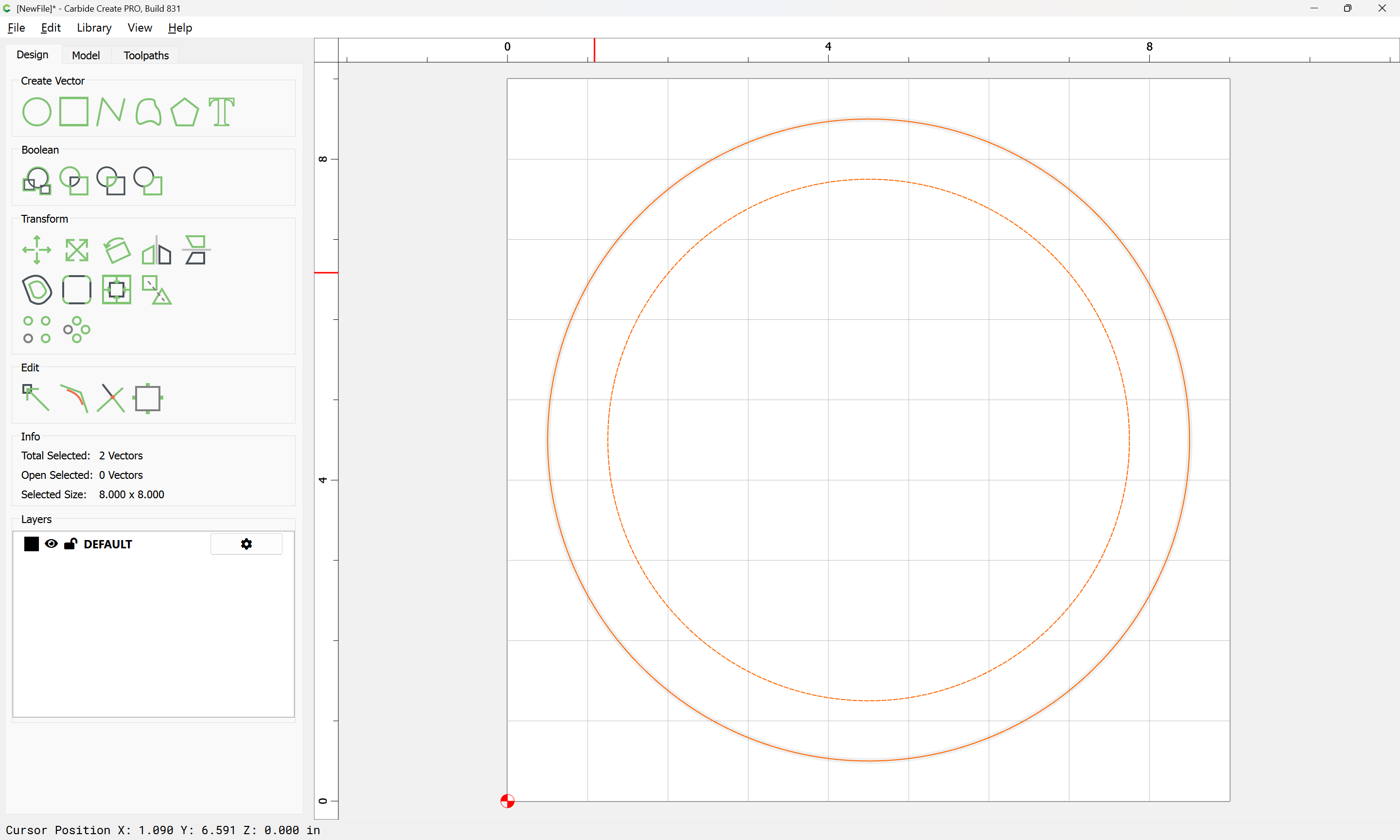
Task: Click the DEFAULT layer black color swatch
Action: (x=32, y=544)
